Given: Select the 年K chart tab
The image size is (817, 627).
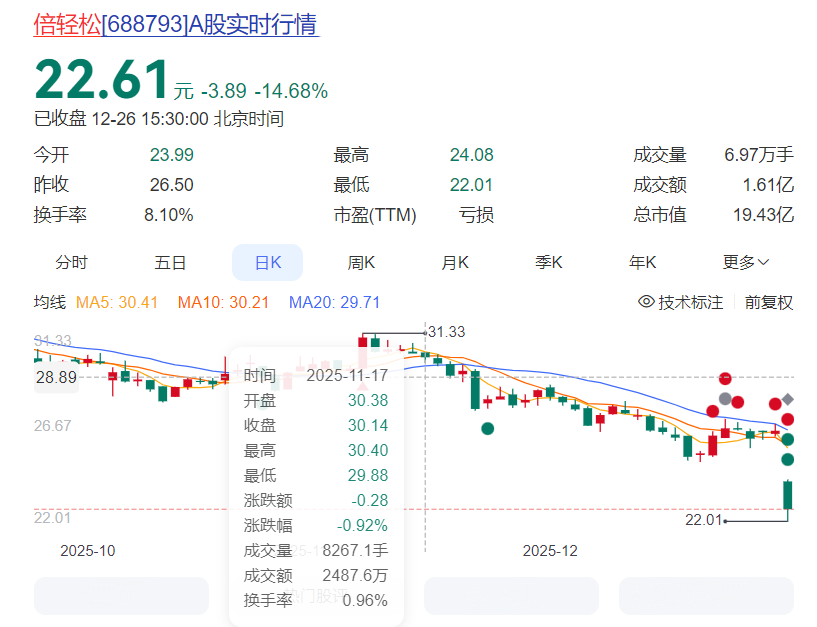Looking at the screenshot, I should [642, 262].
